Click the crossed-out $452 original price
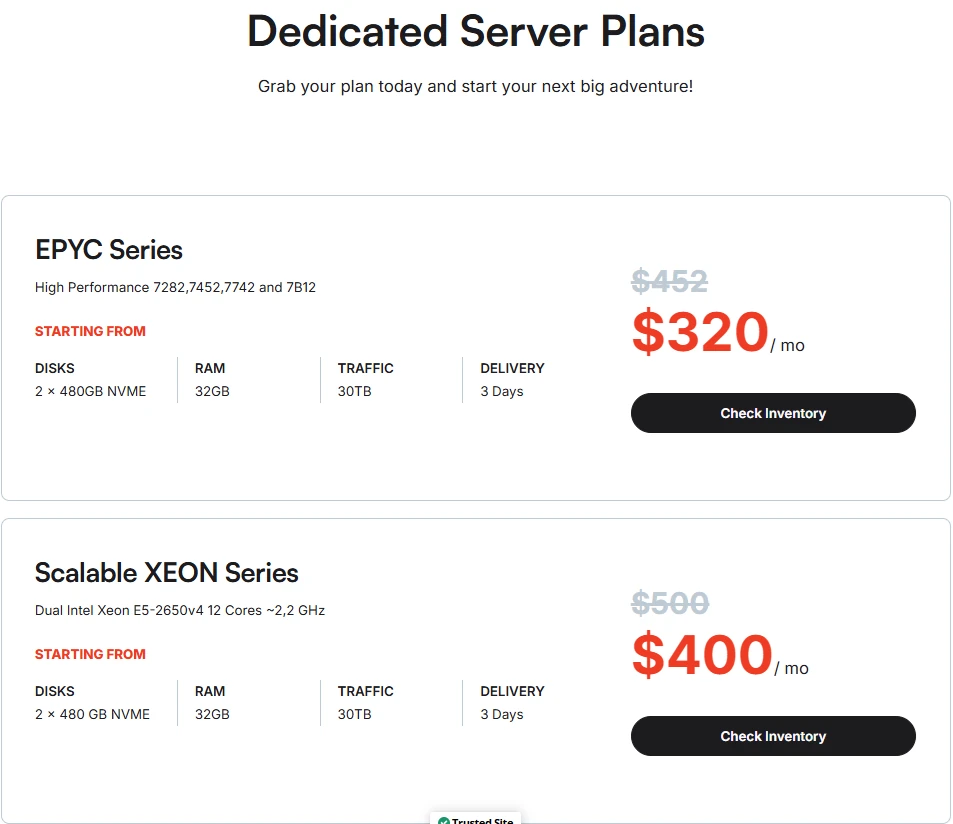The width and height of the screenshot is (953, 824). pyautogui.click(x=669, y=281)
